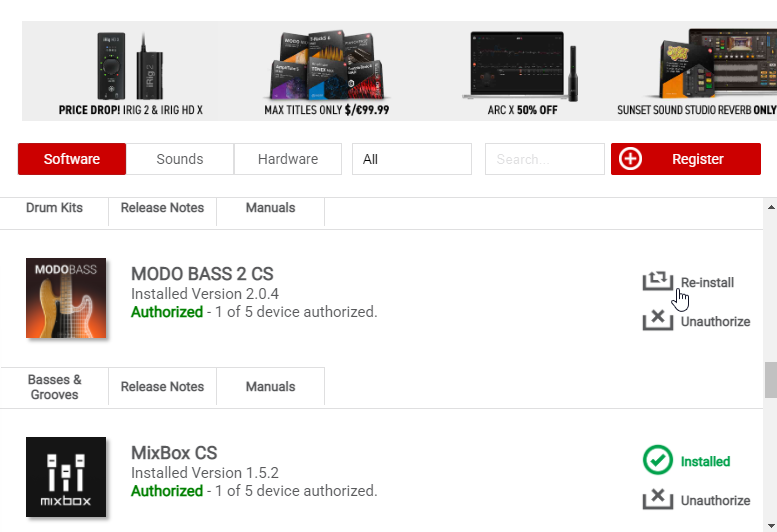Open the Release Notes tab under MODO BASS
Viewport: 777px width, 532px height.
click(x=162, y=387)
